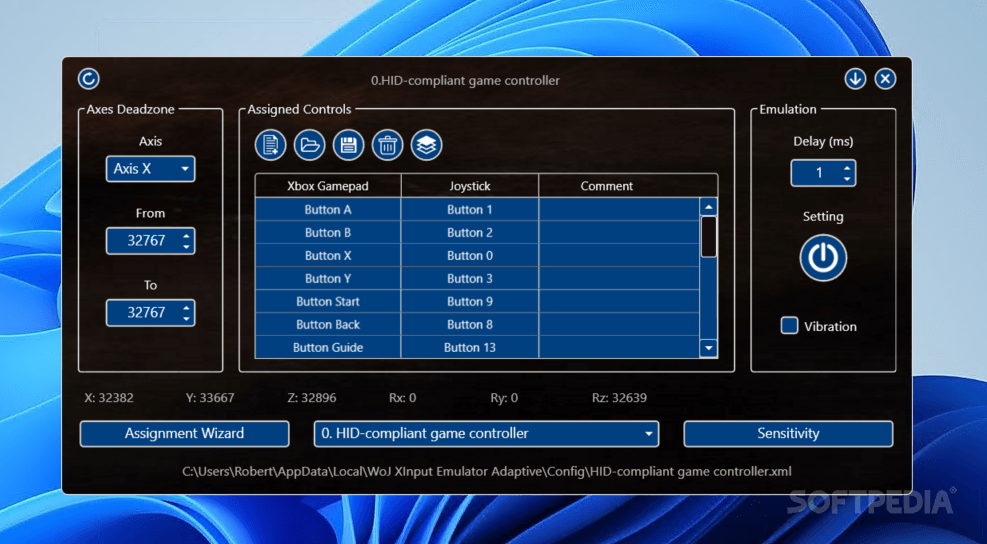The width and height of the screenshot is (987, 544).
Task: Click the Button 1 joystick cell
Action: 470,210
